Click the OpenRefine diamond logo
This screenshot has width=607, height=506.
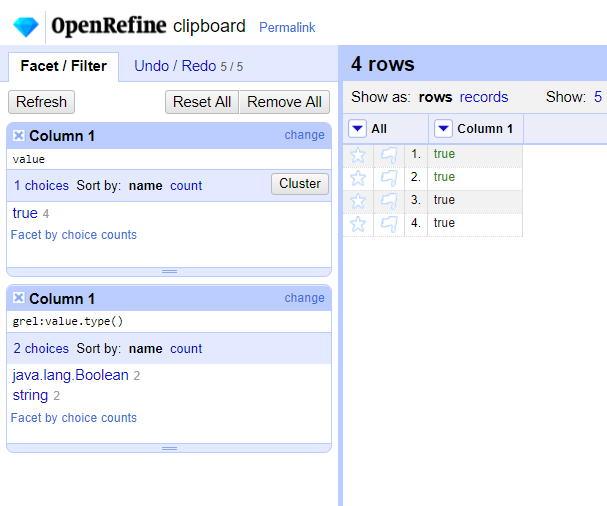pos(26,27)
